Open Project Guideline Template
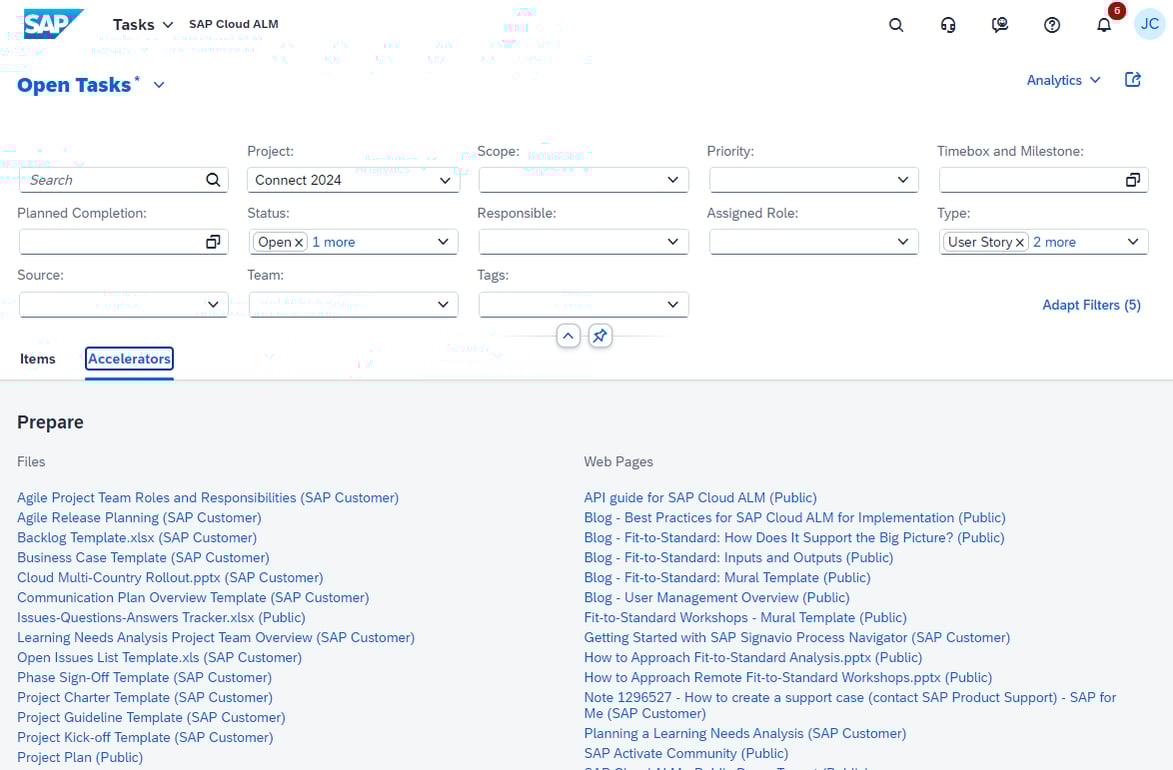Viewport: 1173px width, 770px height. (151, 718)
